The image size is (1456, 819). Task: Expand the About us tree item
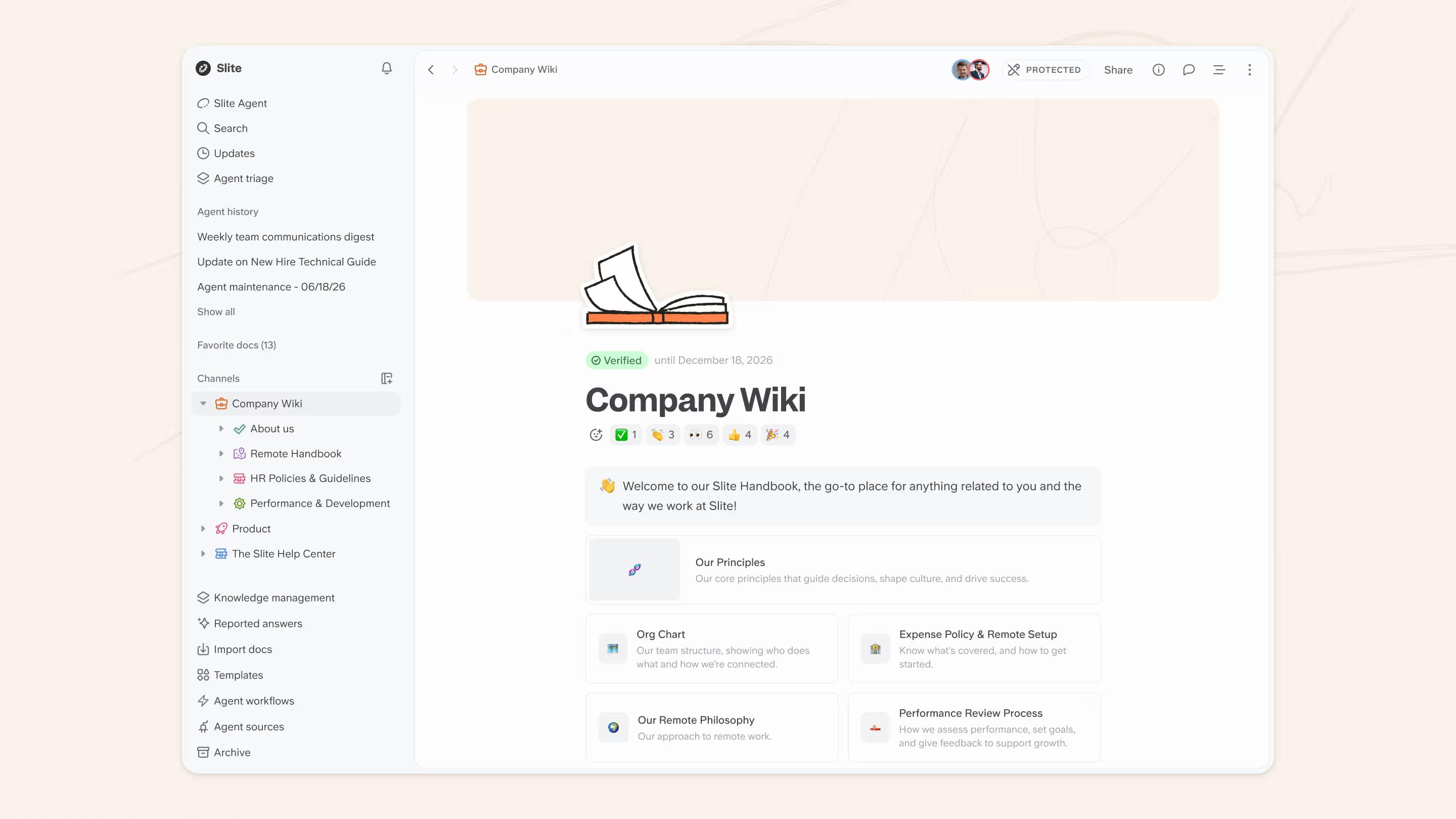pos(221,428)
